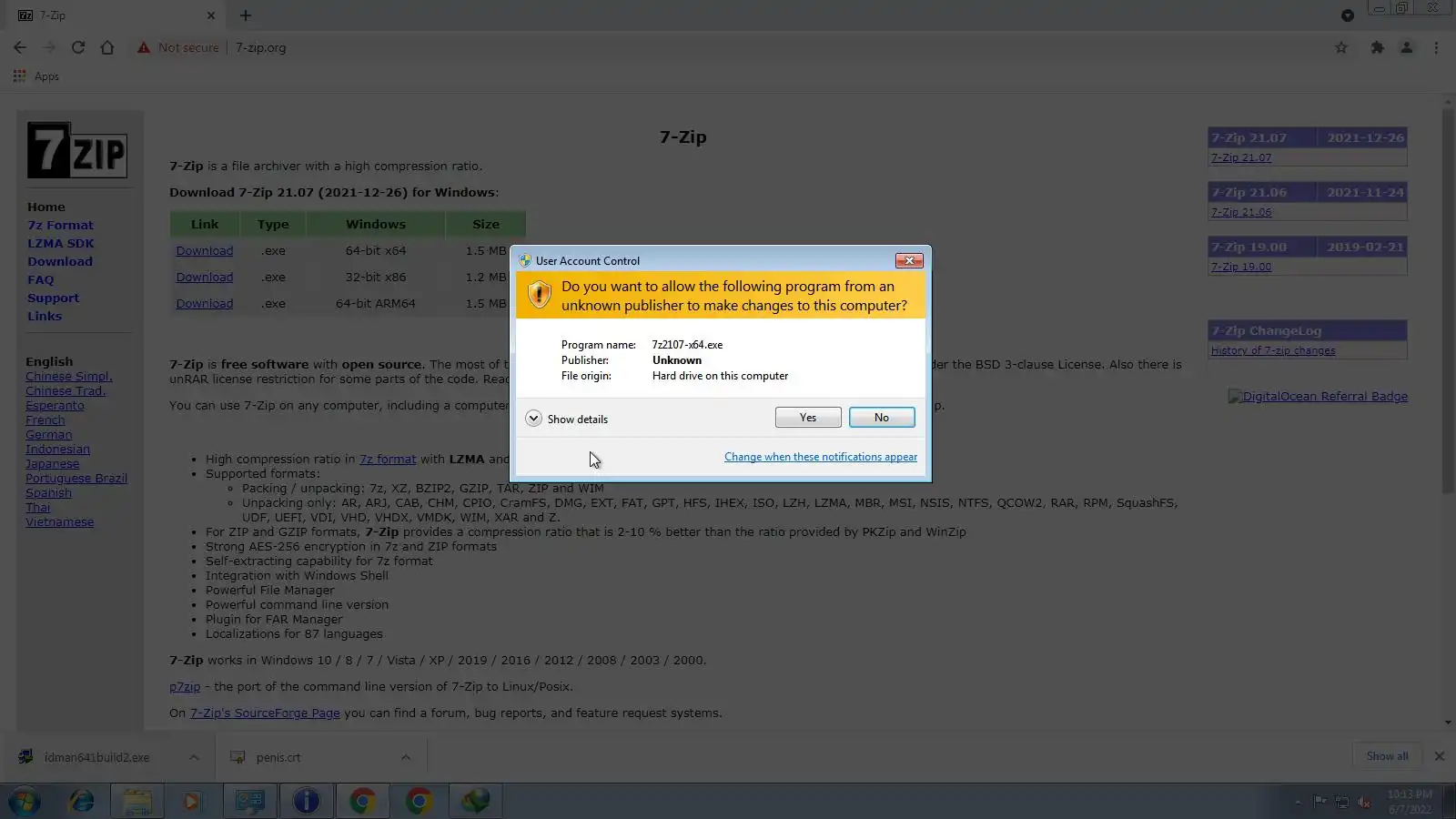Download the 64-bit x64 installer
The image size is (1456, 819).
coord(205,251)
